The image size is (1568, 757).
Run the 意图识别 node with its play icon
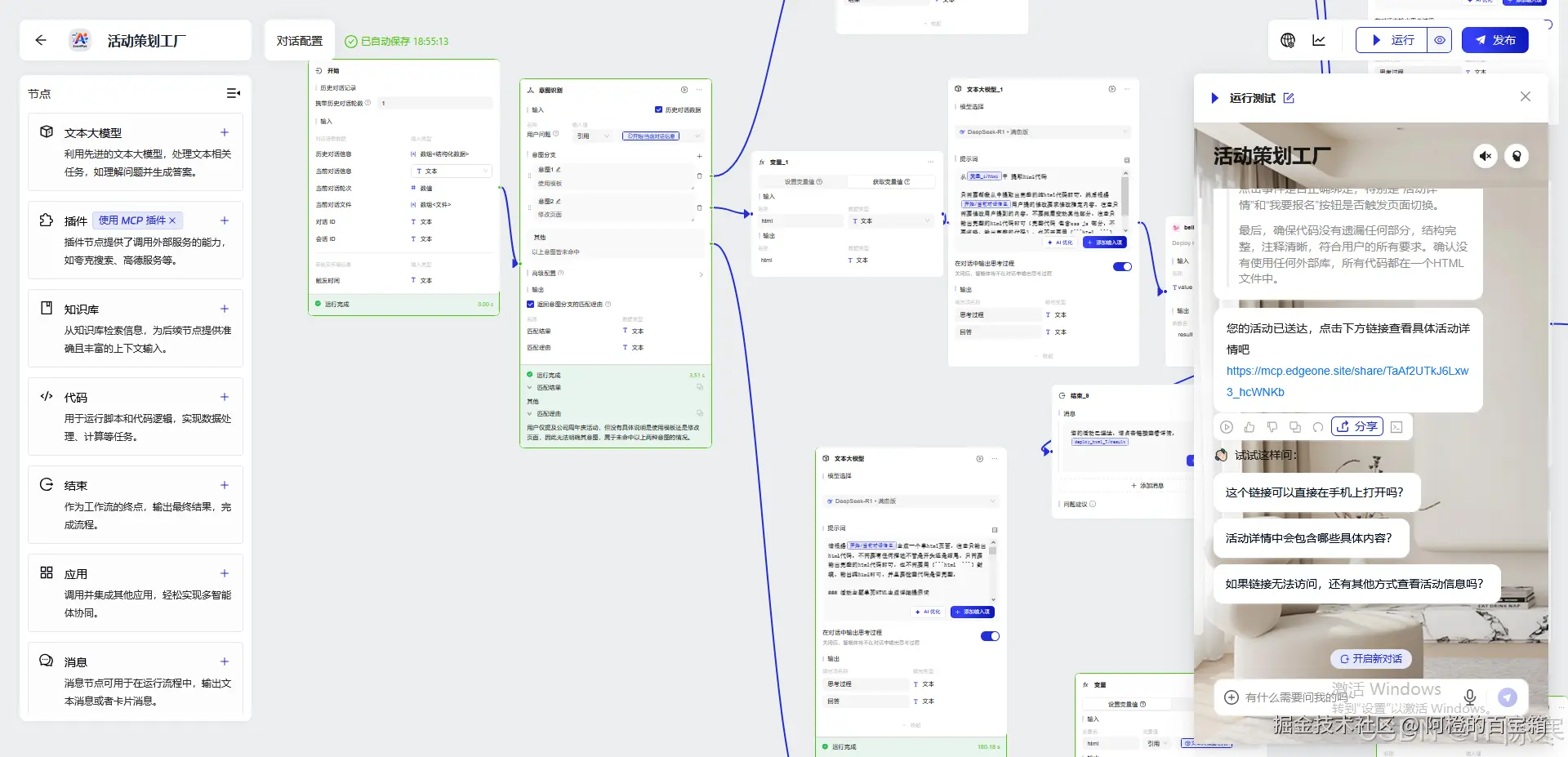pyautogui.click(x=684, y=90)
